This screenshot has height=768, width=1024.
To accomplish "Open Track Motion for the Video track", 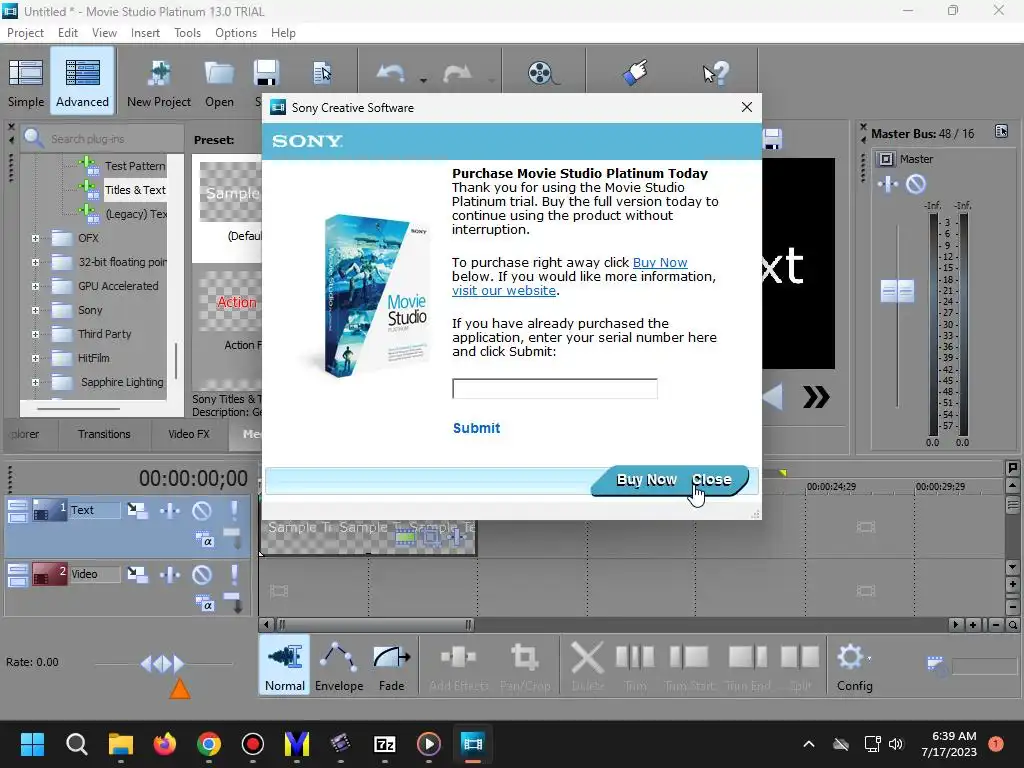I will pos(137,574).
